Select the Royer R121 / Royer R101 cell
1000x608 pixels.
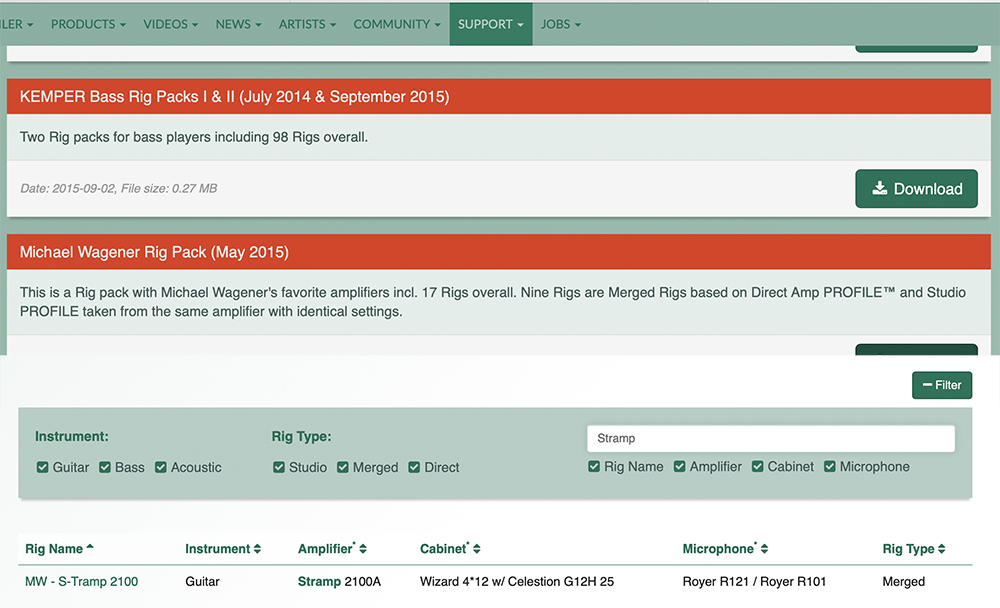(754, 582)
